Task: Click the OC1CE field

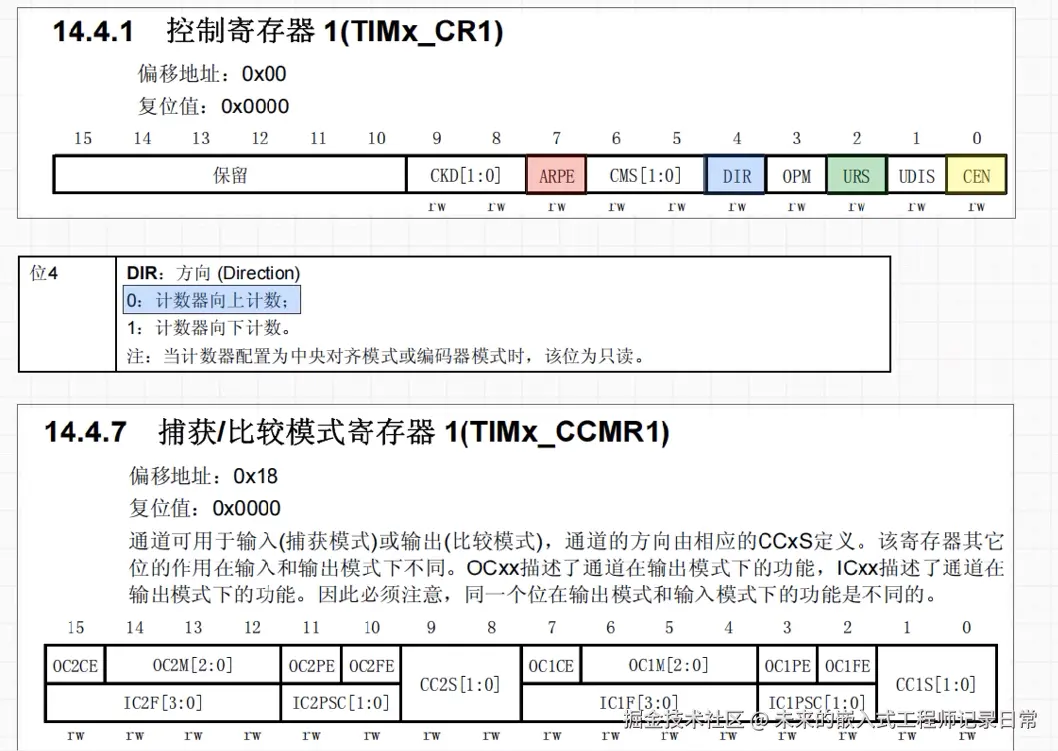Action: pyautogui.click(x=551, y=665)
